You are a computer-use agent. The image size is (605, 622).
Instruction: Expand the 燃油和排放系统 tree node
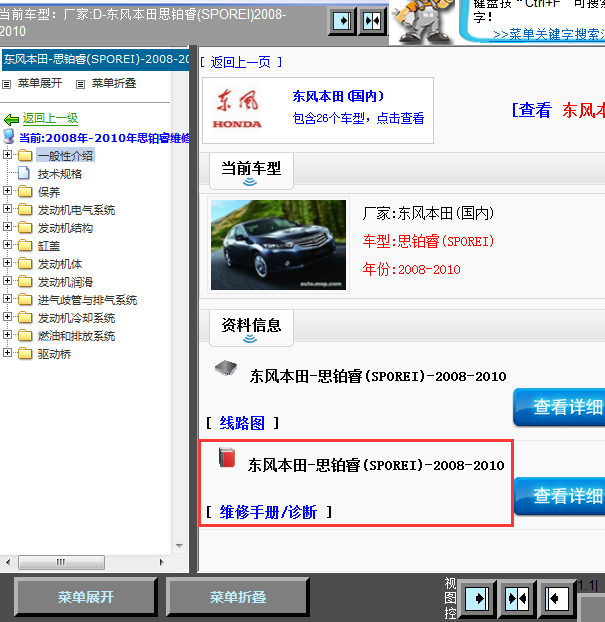[x=7, y=334]
